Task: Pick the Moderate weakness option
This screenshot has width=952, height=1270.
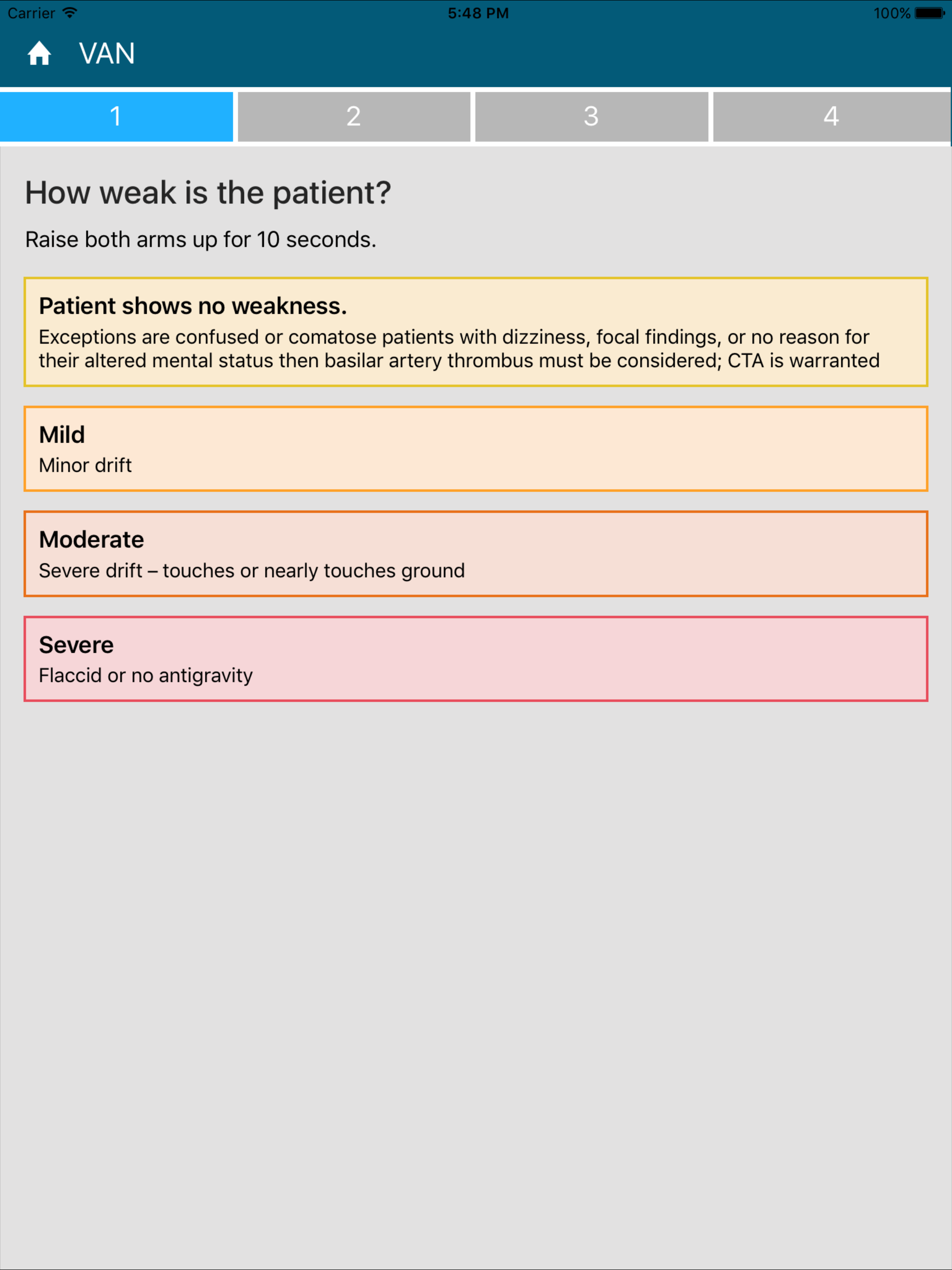Action: click(x=476, y=554)
